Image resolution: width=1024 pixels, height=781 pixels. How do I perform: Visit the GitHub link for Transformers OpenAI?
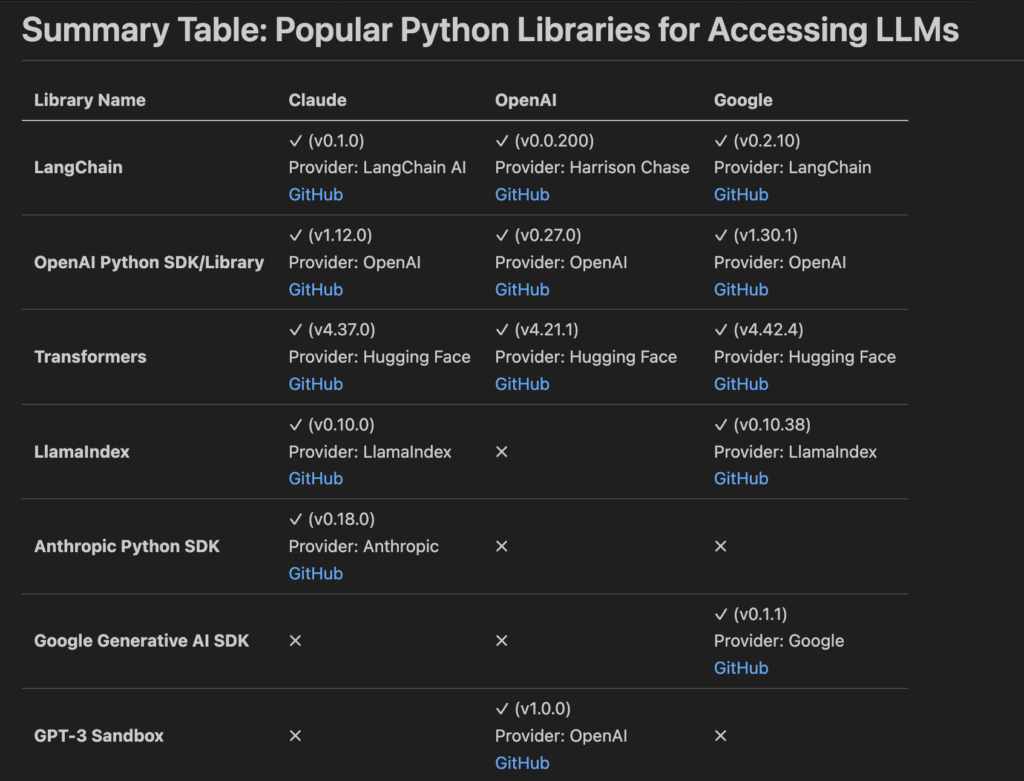click(522, 384)
